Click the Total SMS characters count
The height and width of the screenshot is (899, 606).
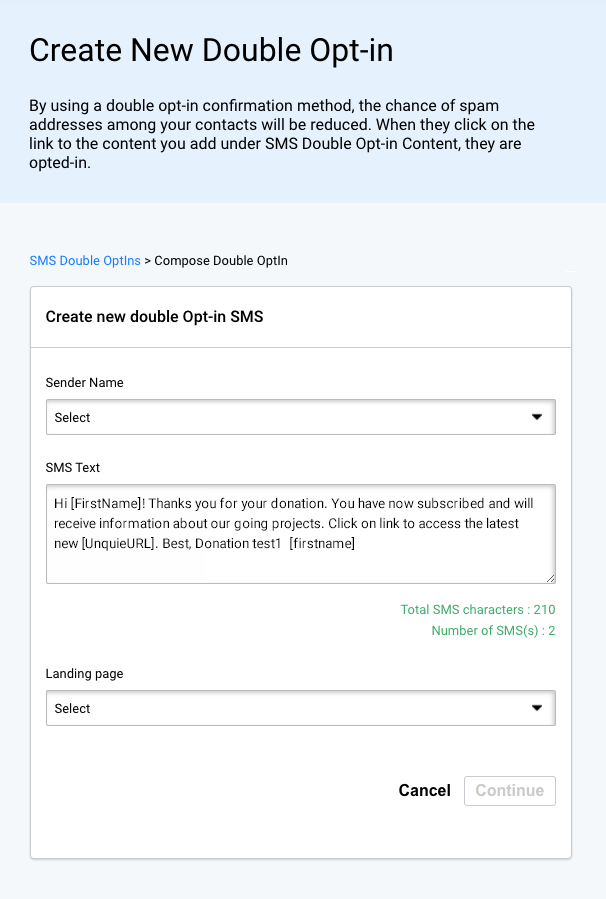(x=478, y=609)
